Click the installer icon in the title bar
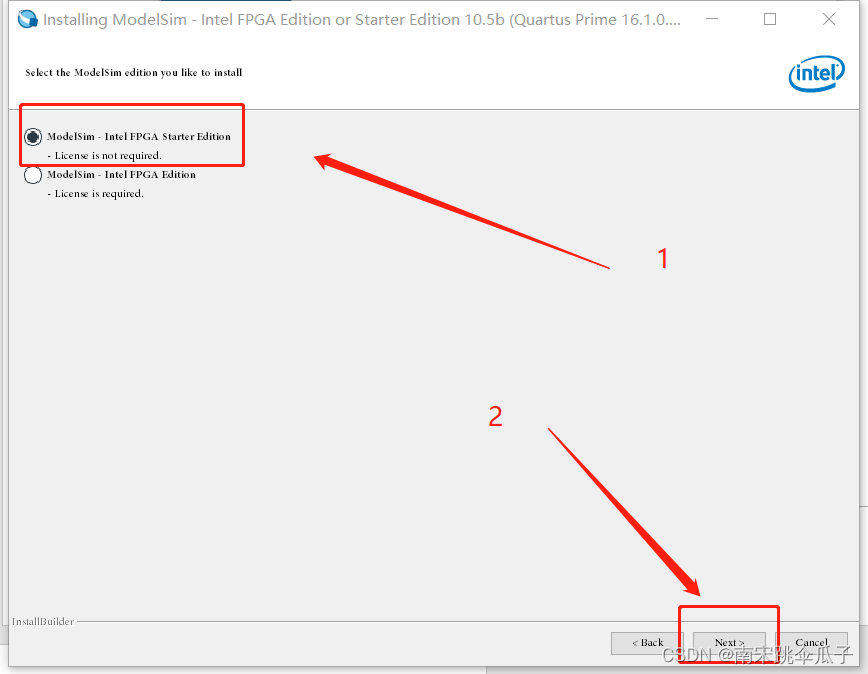 (27, 19)
